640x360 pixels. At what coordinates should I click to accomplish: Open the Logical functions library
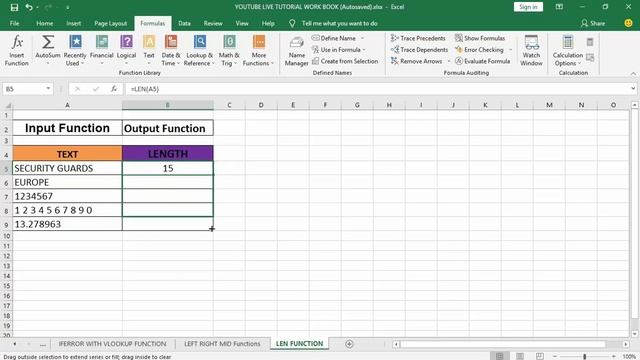(x=127, y=51)
